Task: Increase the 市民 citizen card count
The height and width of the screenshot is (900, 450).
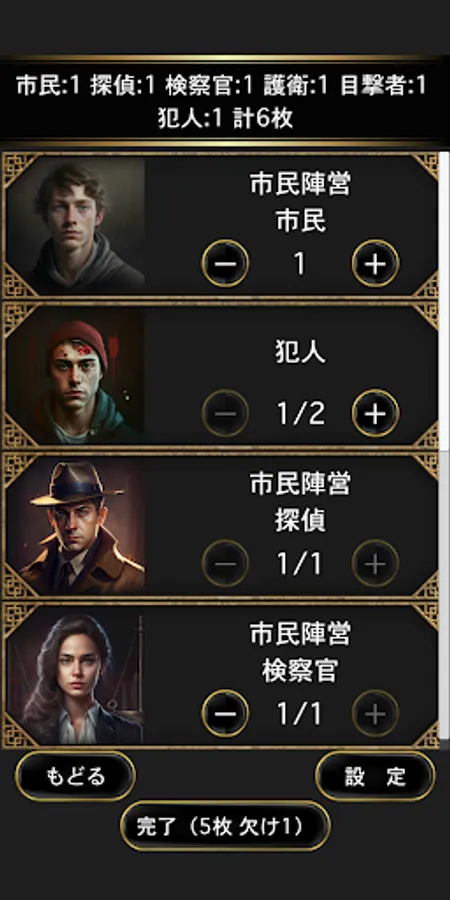Action: point(375,263)
